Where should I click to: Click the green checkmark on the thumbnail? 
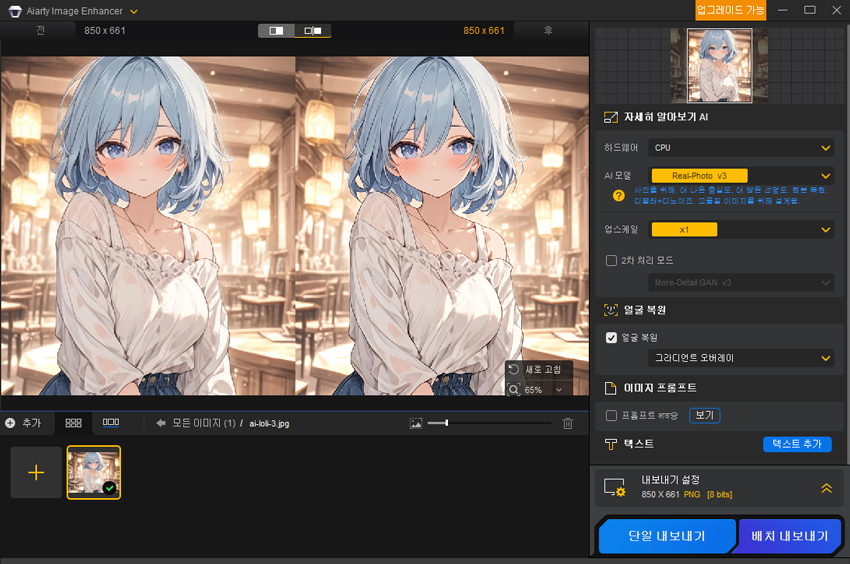[x=110, y=488]
